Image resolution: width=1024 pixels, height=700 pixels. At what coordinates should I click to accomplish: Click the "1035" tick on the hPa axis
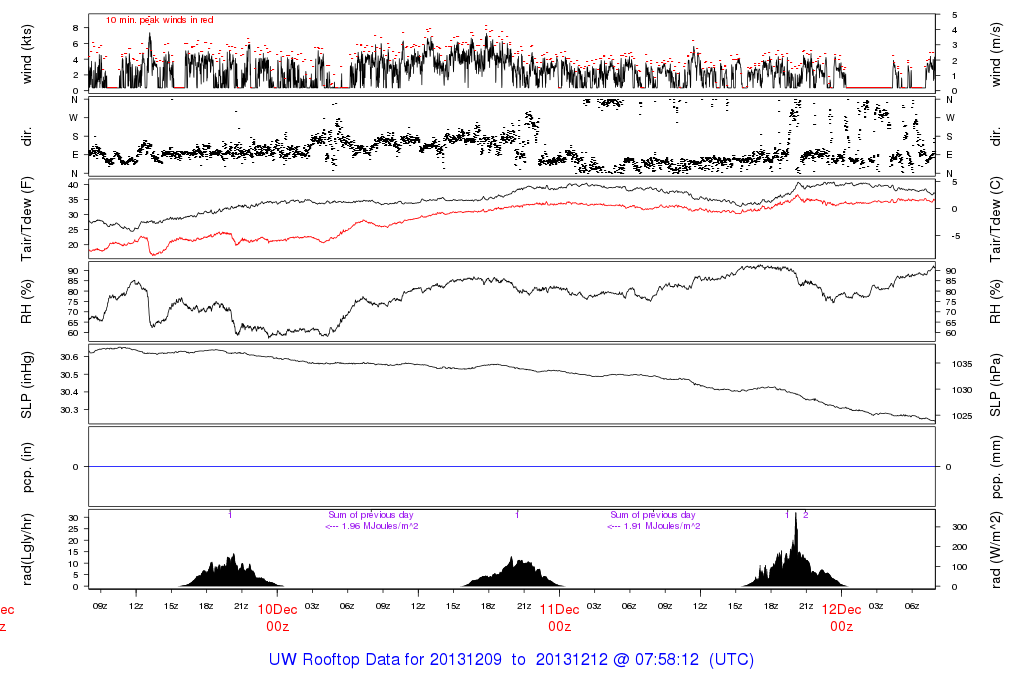click(961, 364)
